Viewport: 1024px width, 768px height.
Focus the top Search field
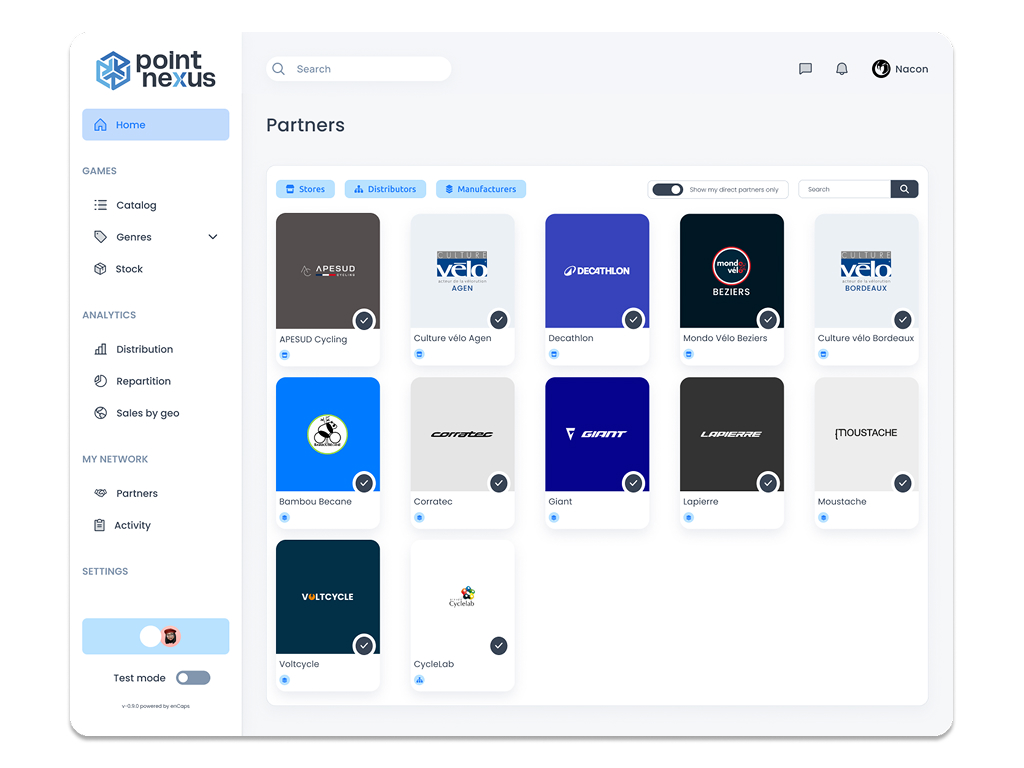click(359, 69)
